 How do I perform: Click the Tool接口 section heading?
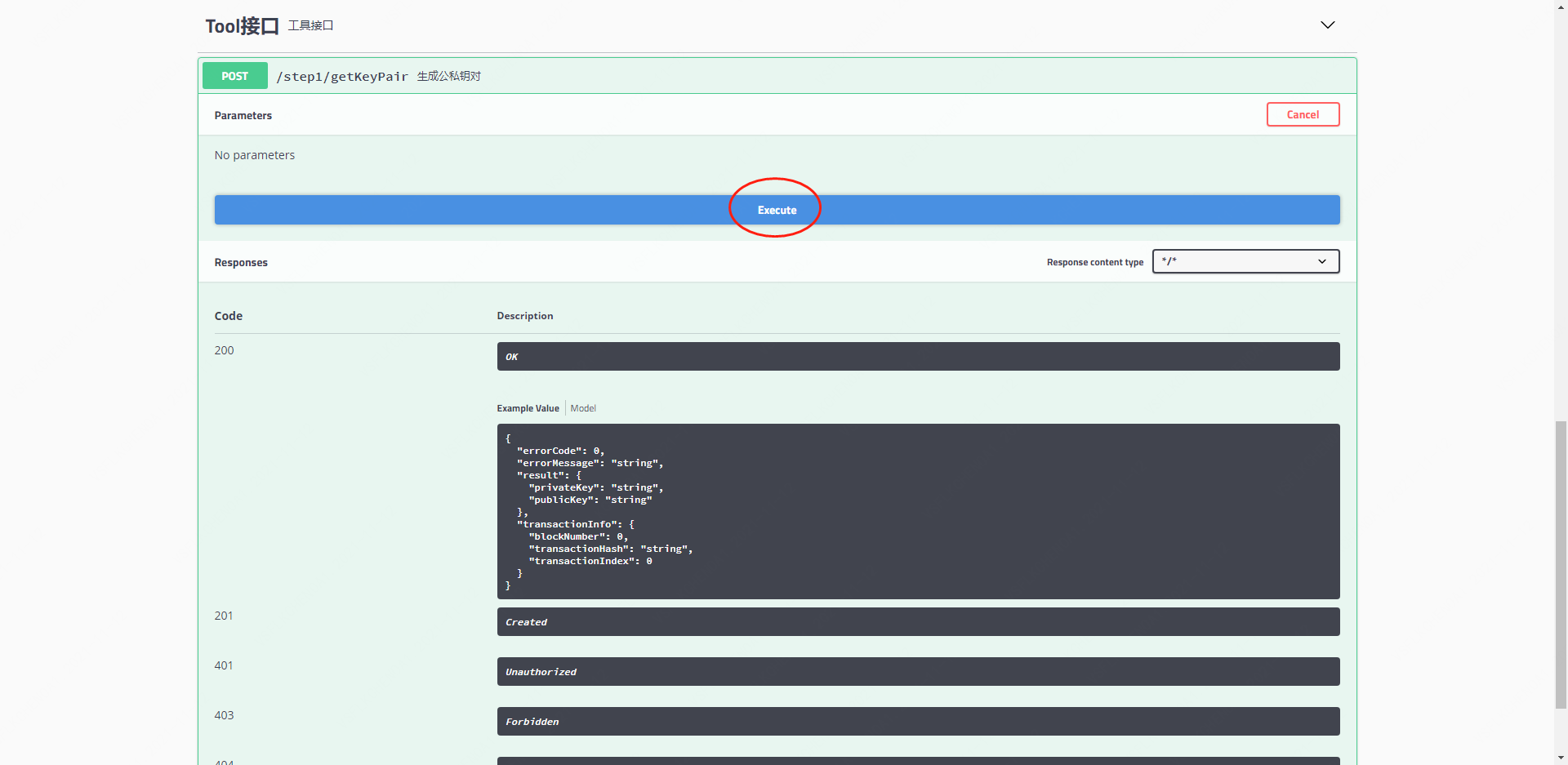pyautogui.click(x=242, y=26)
